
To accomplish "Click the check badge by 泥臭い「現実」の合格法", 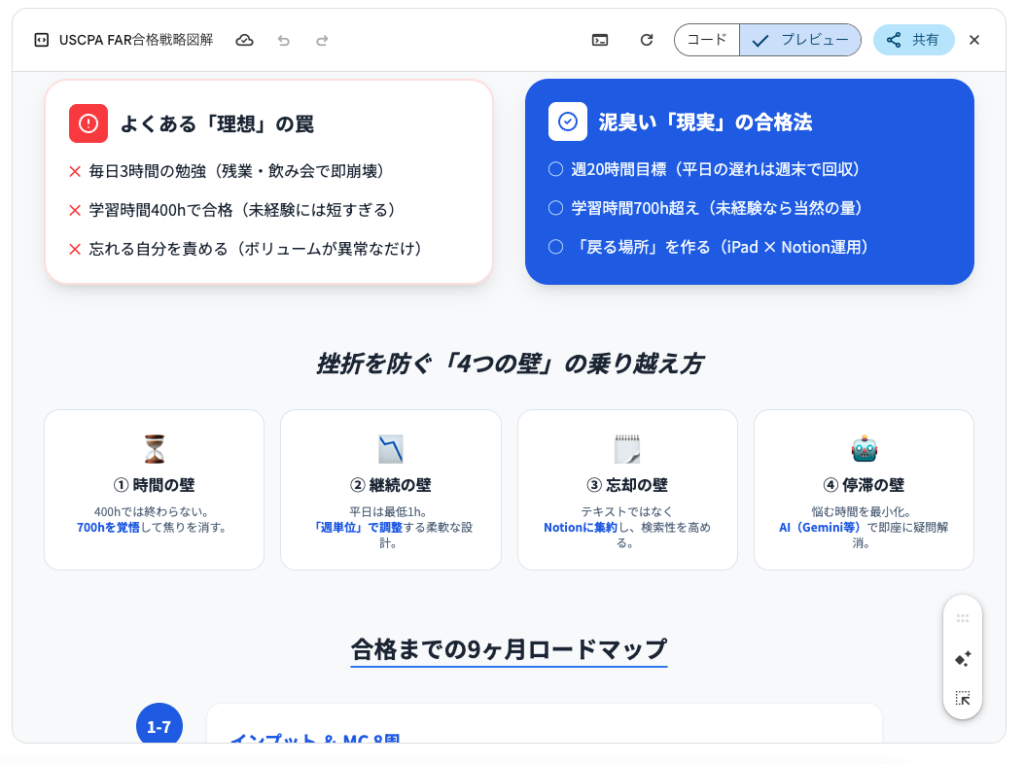I will (x=567, y=122).
